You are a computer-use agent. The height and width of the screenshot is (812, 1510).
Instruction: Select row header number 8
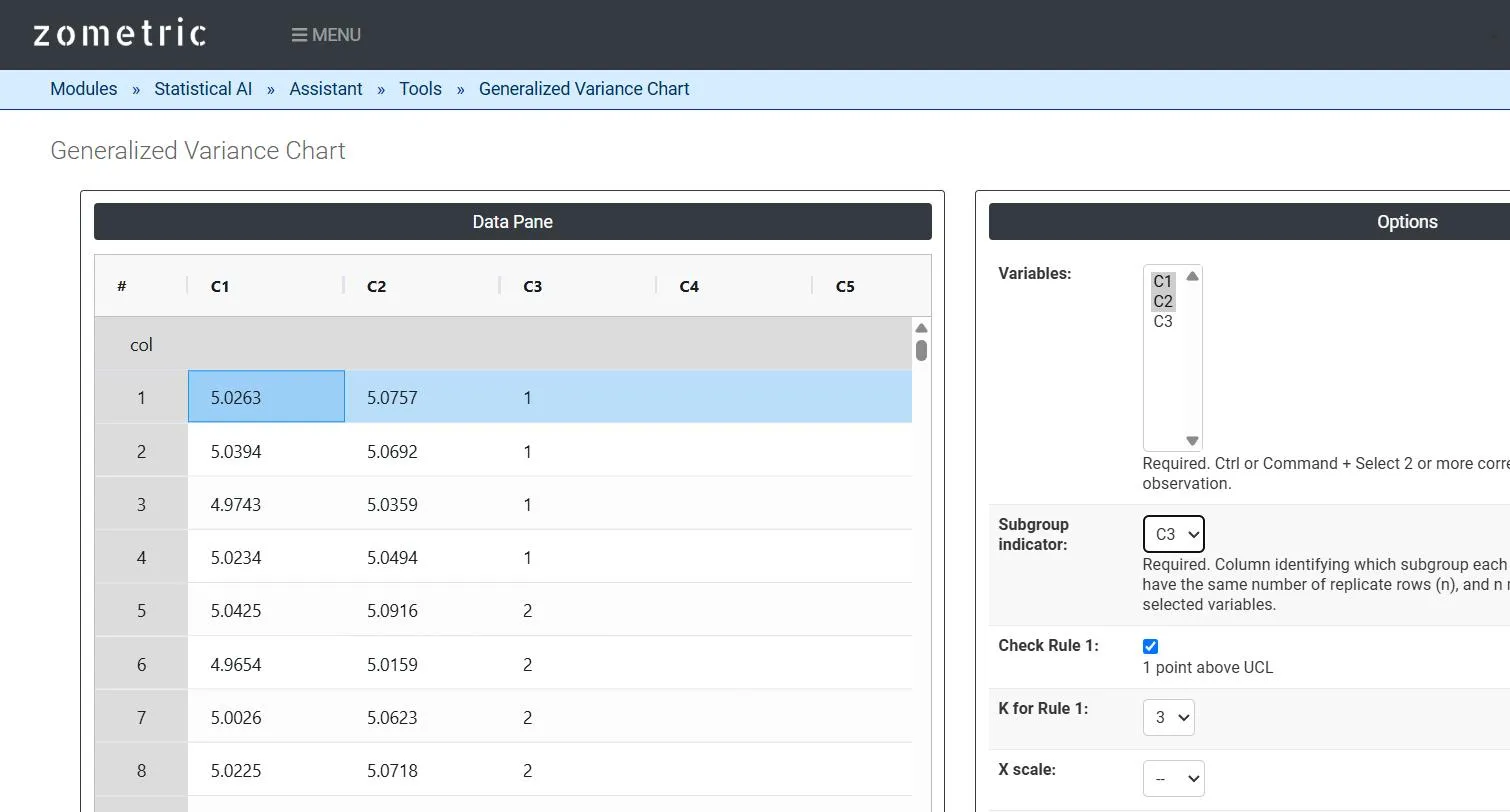141,770
